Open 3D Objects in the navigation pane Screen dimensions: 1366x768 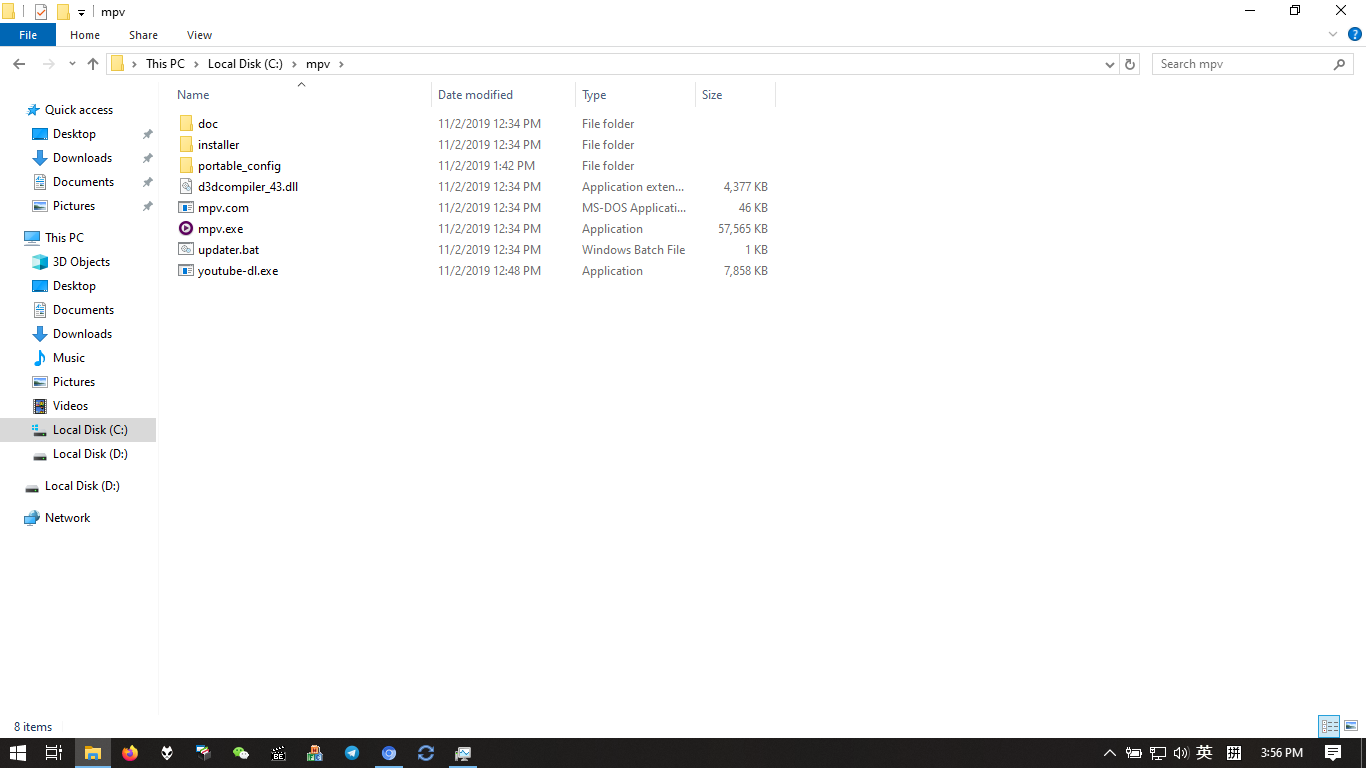[81, 262]
